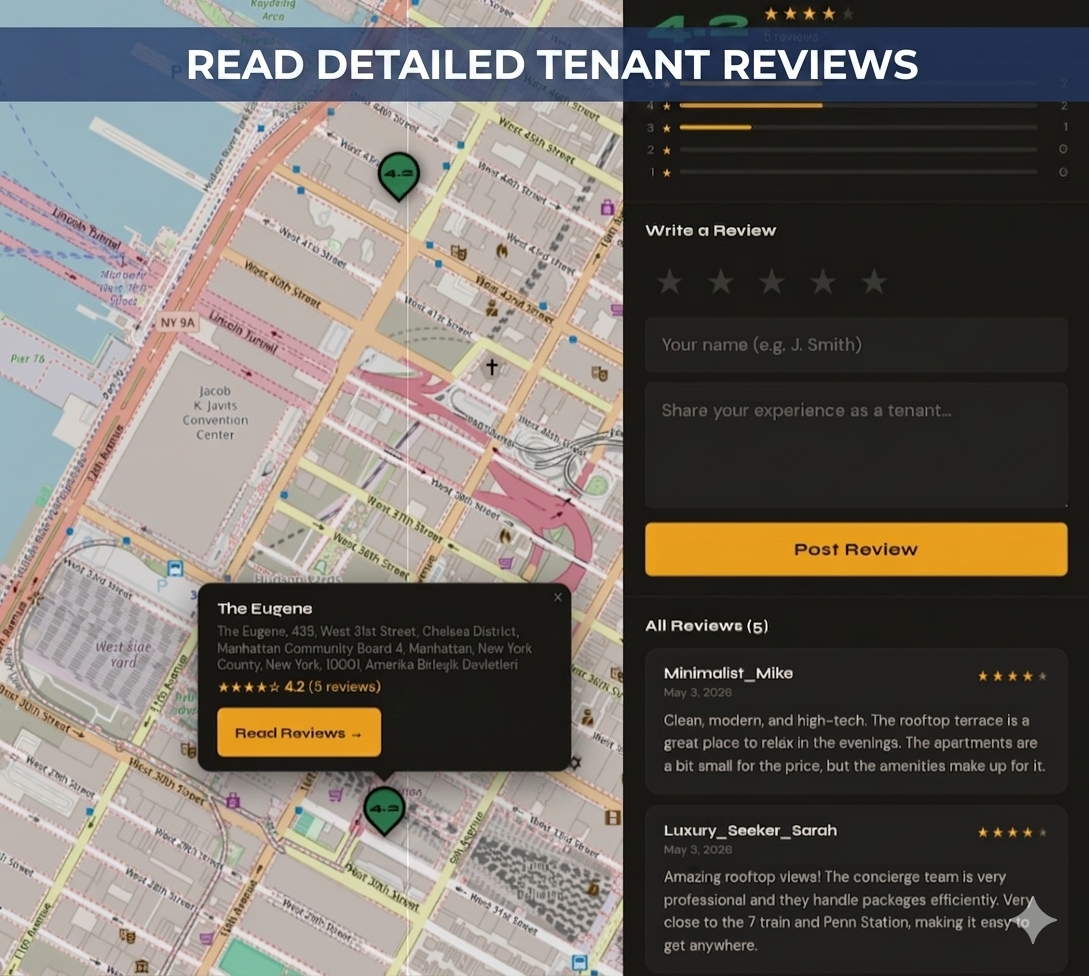Open Read Reviews for The Eugene
The image size is (1089, 976).
tap(299, 732)
